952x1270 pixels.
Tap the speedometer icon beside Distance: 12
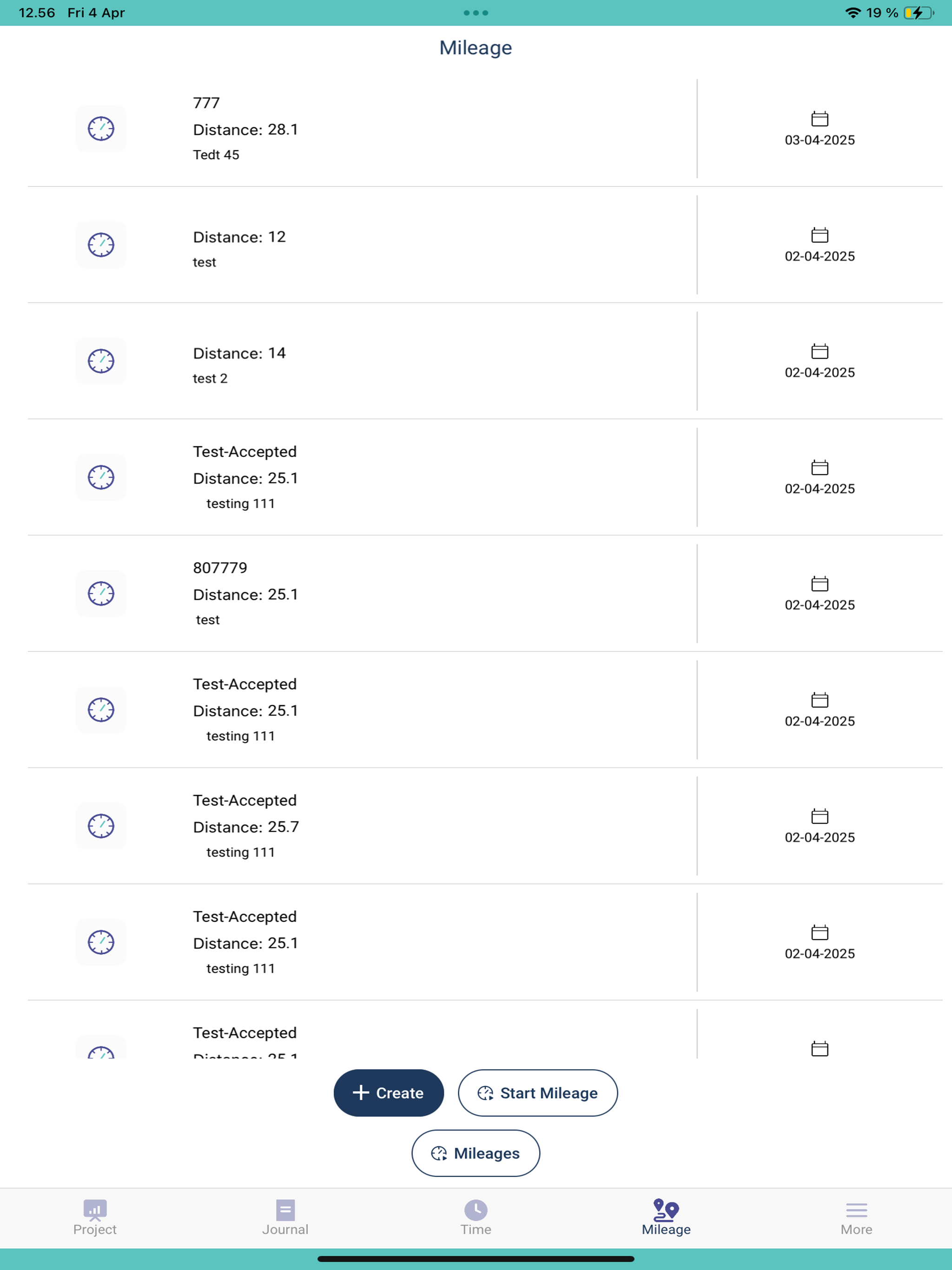point(100,245)
